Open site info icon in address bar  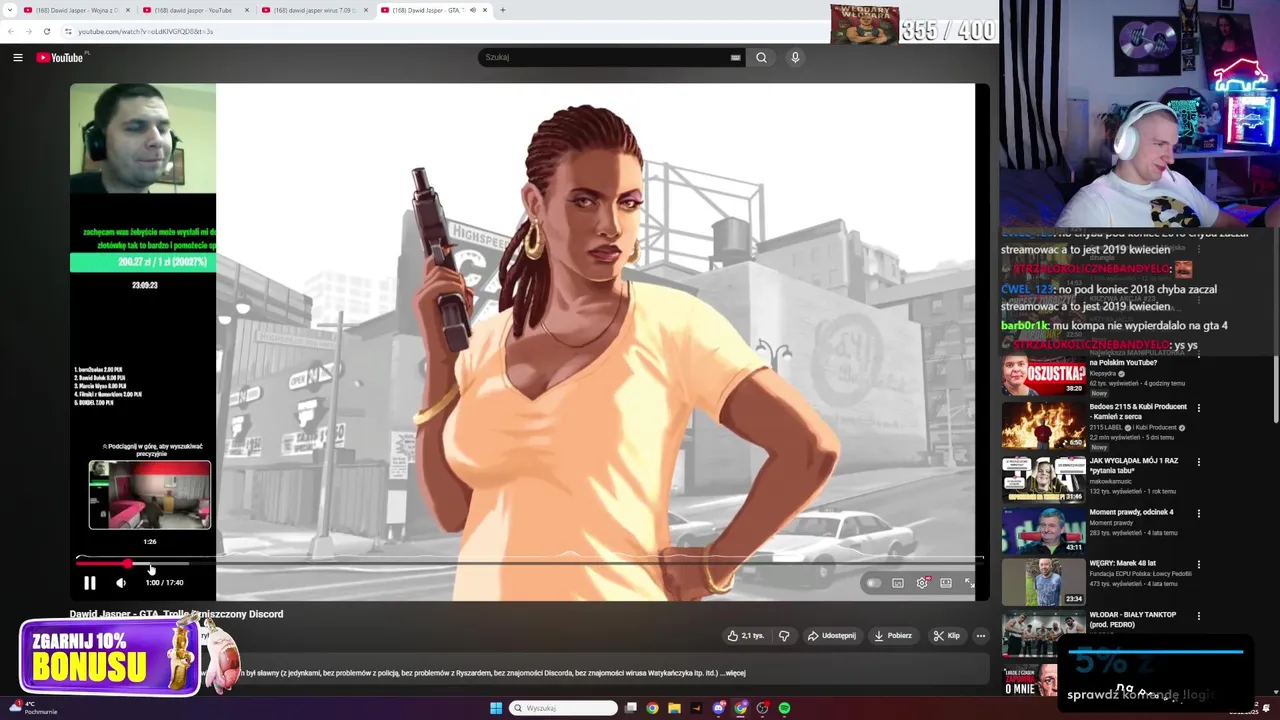(x=68, y=31)
